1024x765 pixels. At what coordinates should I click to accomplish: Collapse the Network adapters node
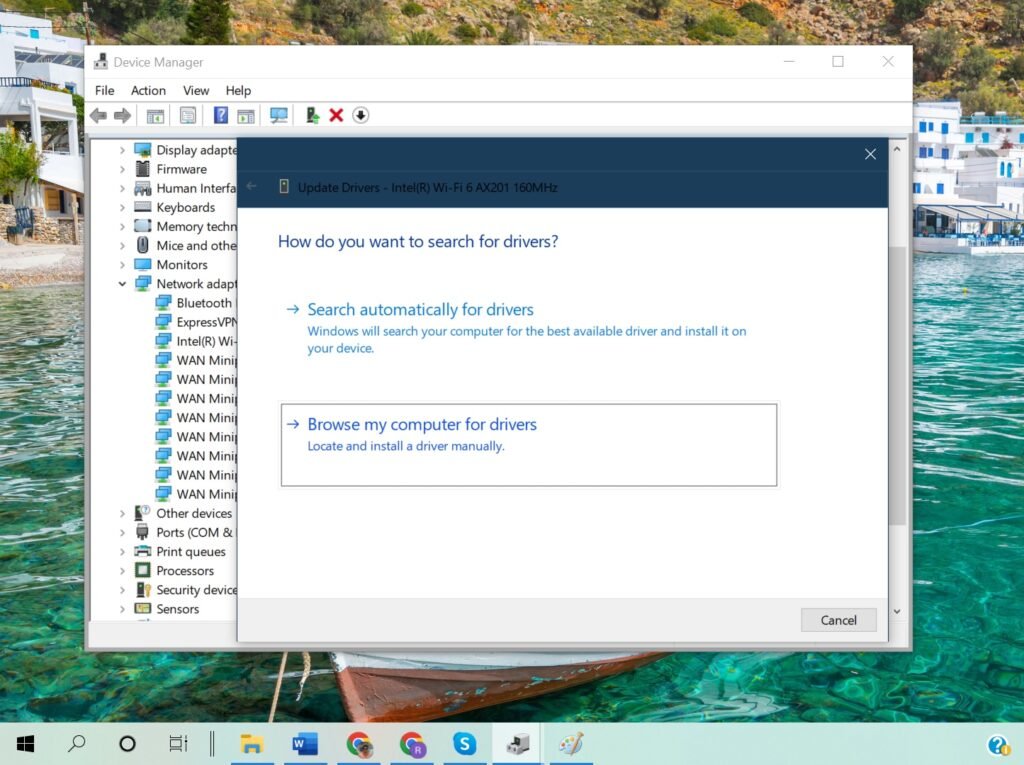tap(122, 284)
